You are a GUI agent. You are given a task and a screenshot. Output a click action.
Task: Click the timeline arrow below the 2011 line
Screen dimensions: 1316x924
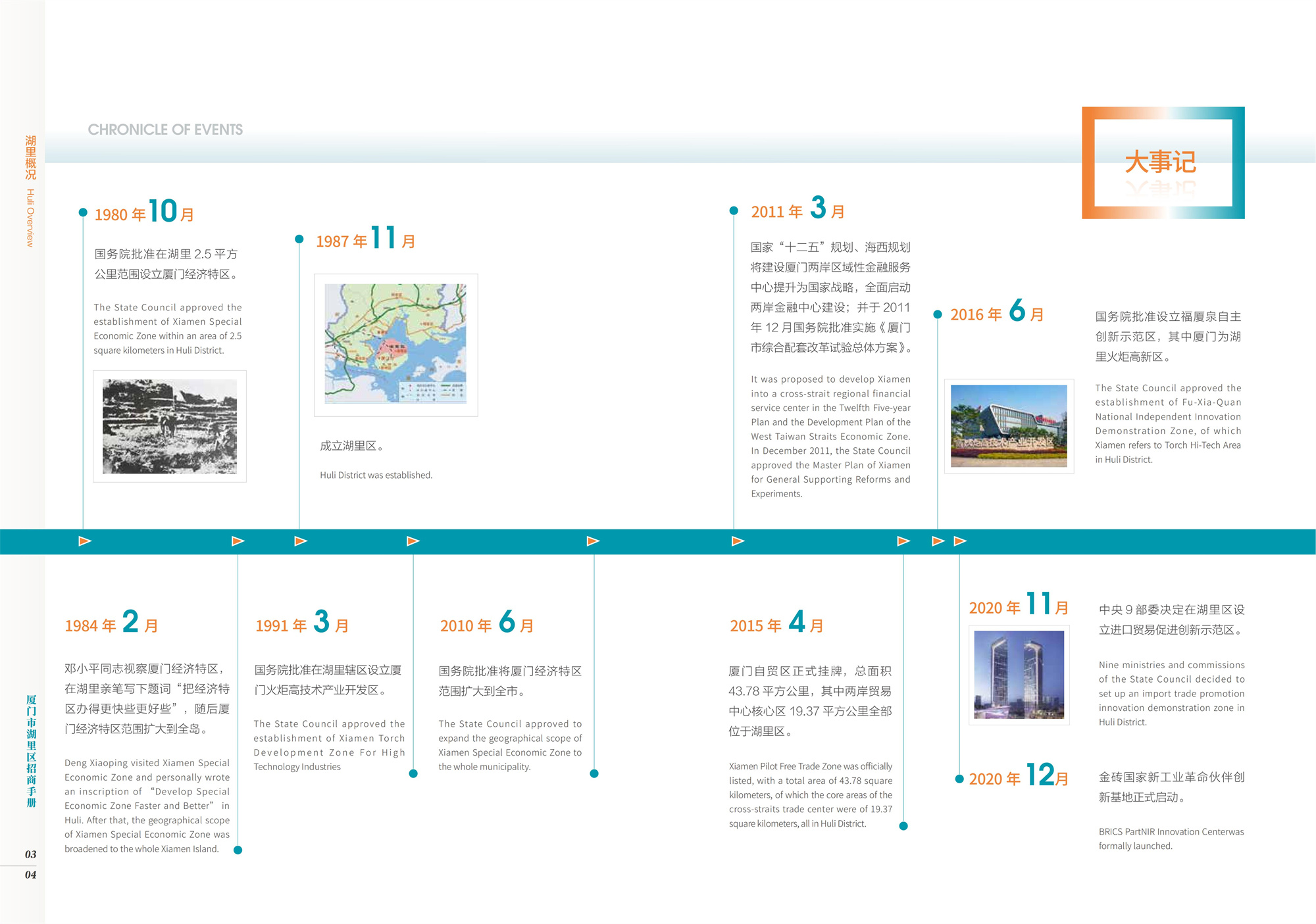coord(738,541)
